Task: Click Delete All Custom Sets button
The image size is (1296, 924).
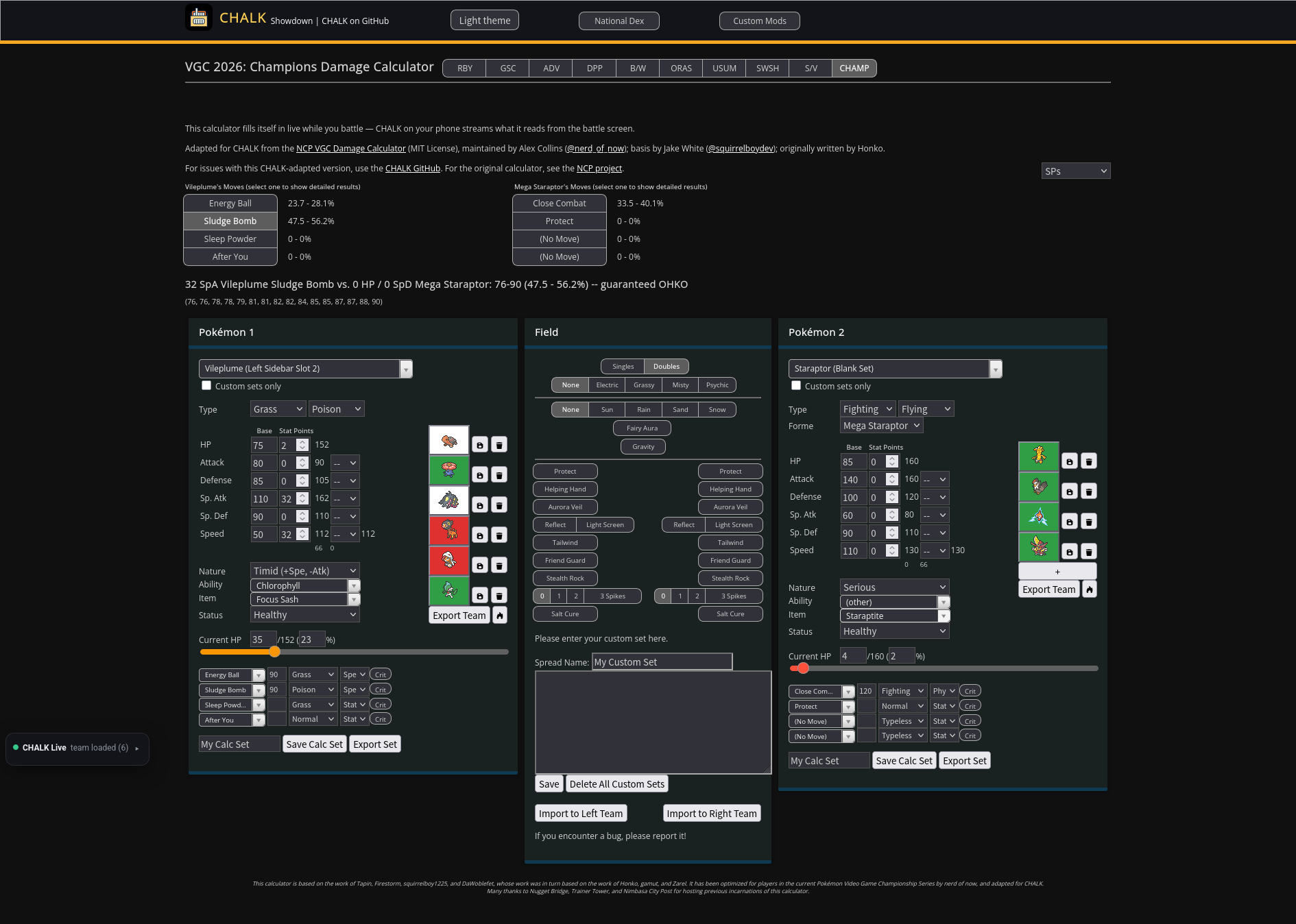Action: tap(617, 784)
